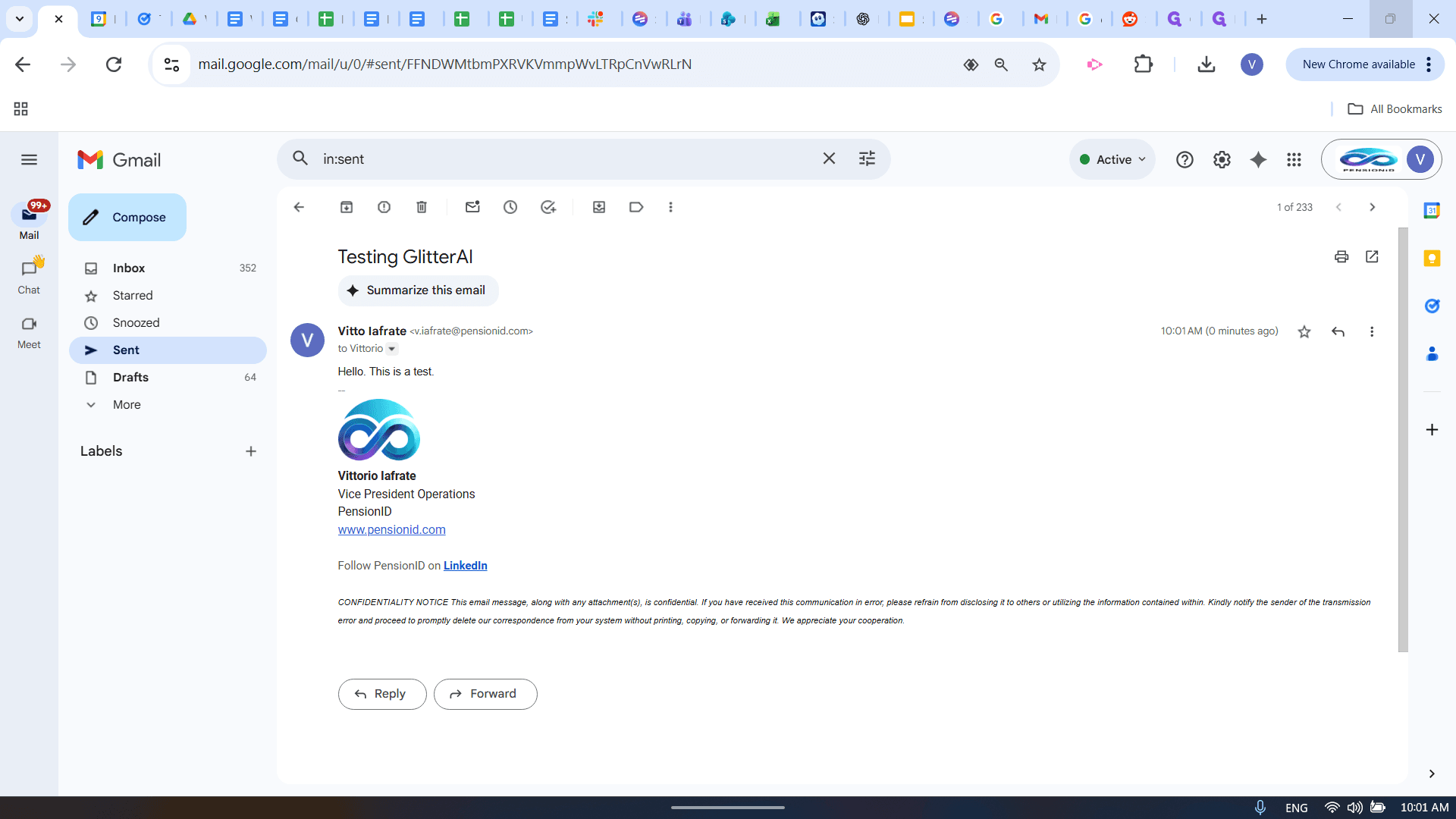The height and width of the screenshot is (819, 1456).
Task: Expand recipient details next to 'to Vittorio'
Action: point(392,349)
